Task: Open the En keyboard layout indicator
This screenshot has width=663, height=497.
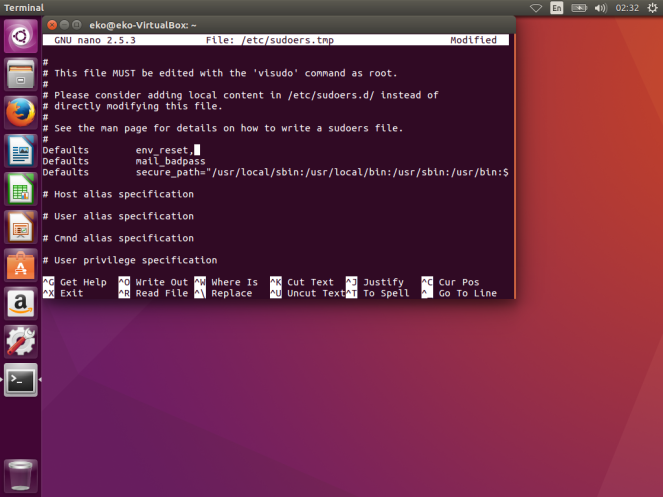Action: 556,8
